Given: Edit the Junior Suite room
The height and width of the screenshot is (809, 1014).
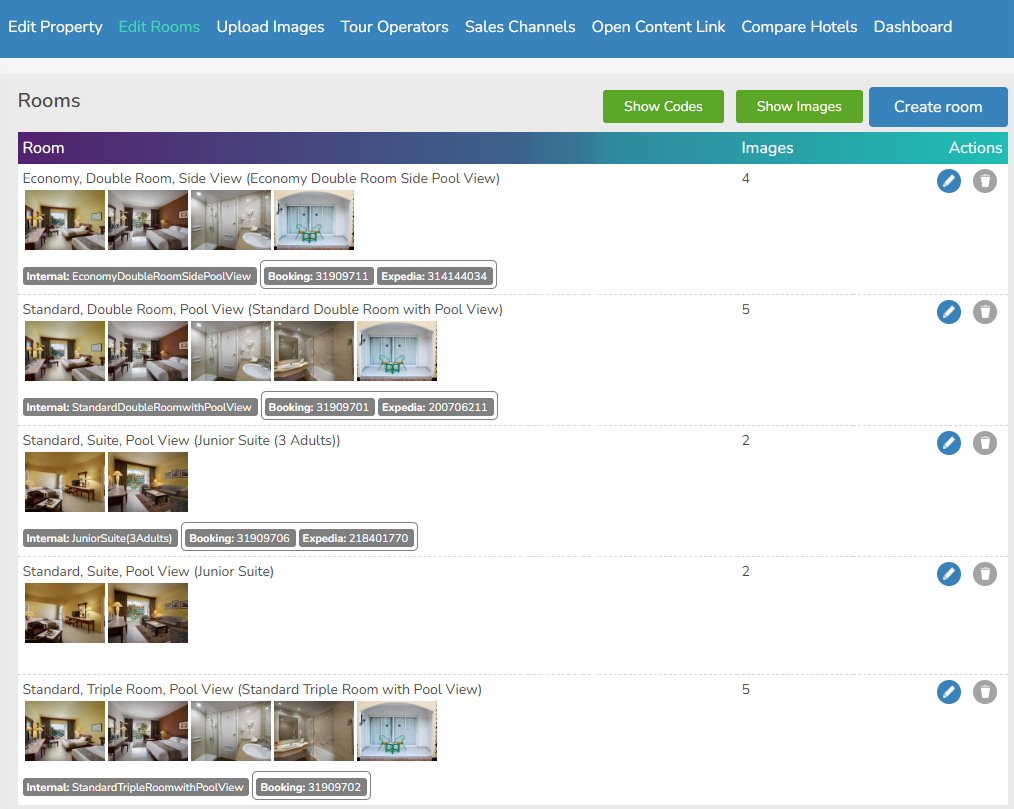Looking at the screenshot, I should [948, 574].
